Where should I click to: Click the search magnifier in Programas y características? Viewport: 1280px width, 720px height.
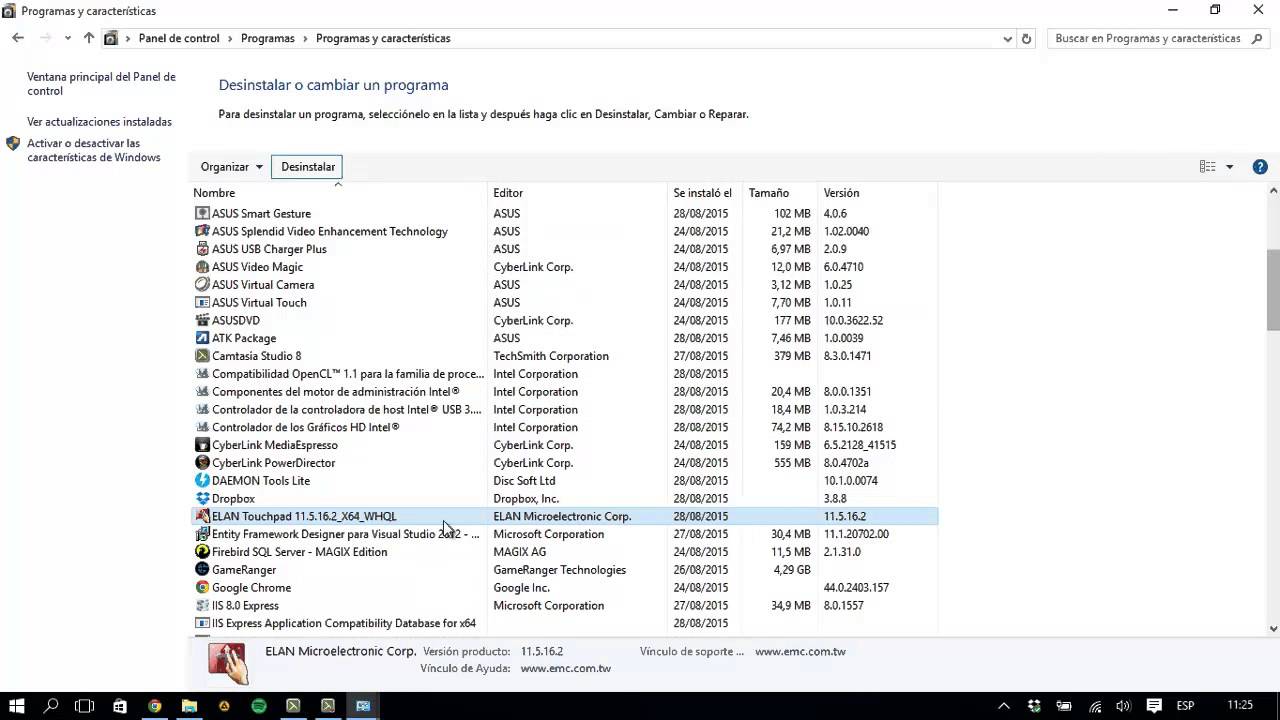[x=1257, y=38]
